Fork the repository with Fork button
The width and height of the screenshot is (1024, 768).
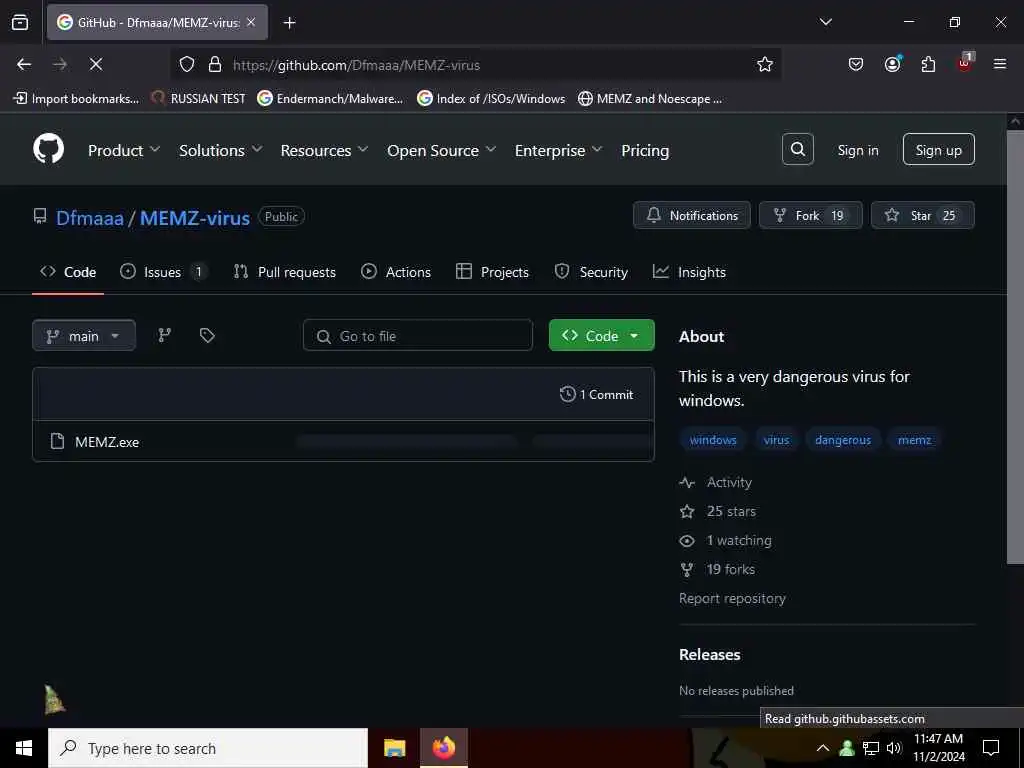pos(810,215)
